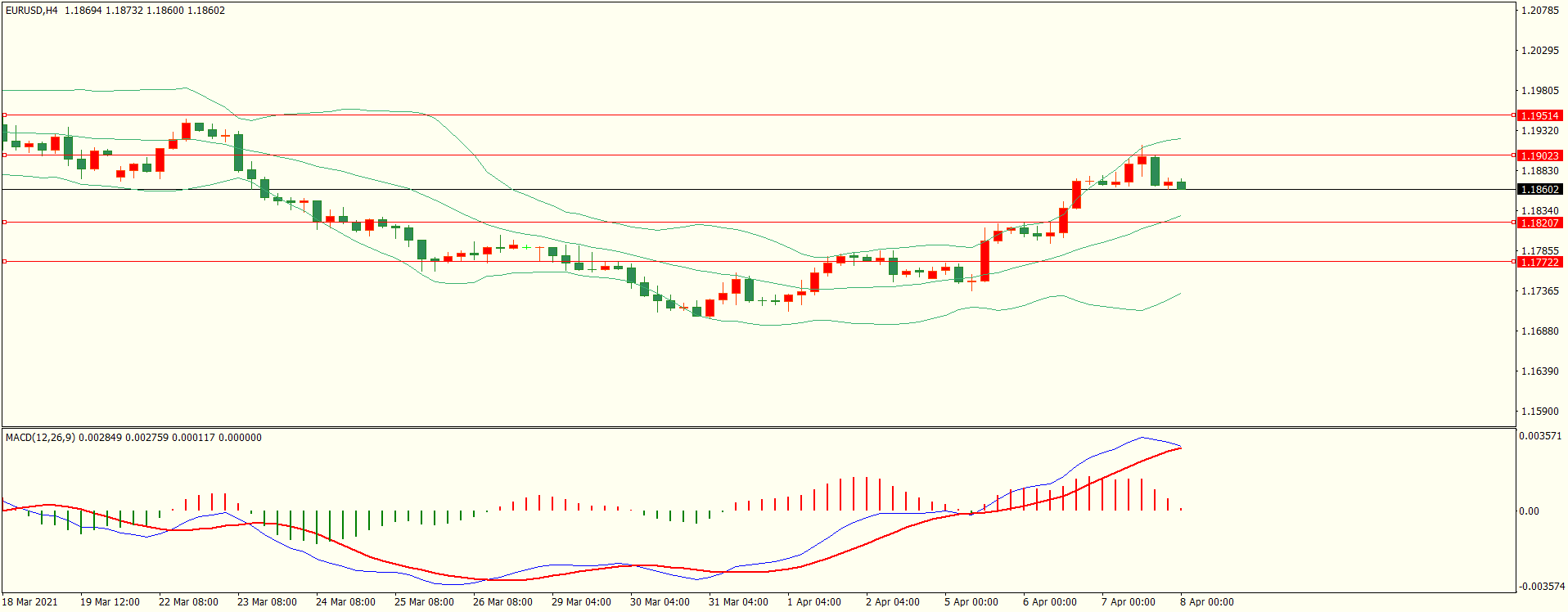1568x612 pixels.
Task: Select left anchor of the red 1.19514 line
Action: (x=4, y=115)
